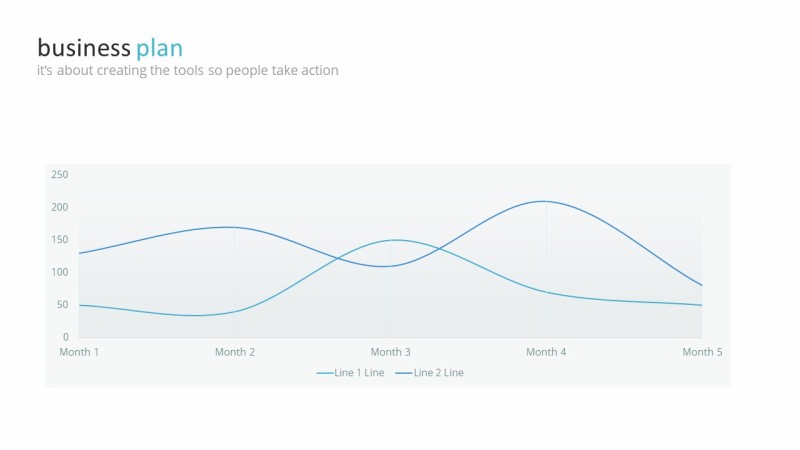Screen dimensions: 800x450
Task: Pick the "Month 3" x-axis label
Action: (x=391, y=352)
